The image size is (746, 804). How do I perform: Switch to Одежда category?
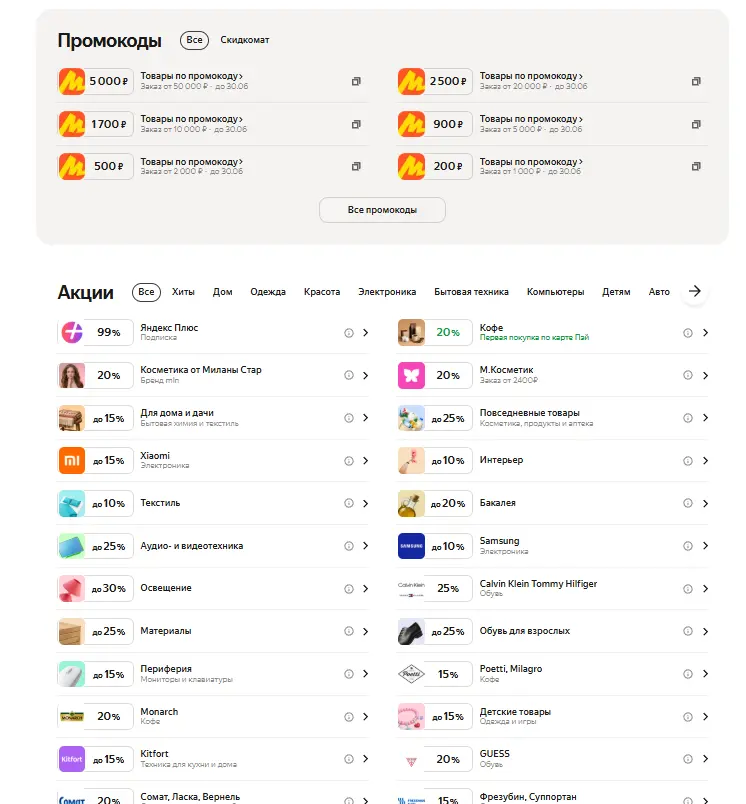click(268, 292)
